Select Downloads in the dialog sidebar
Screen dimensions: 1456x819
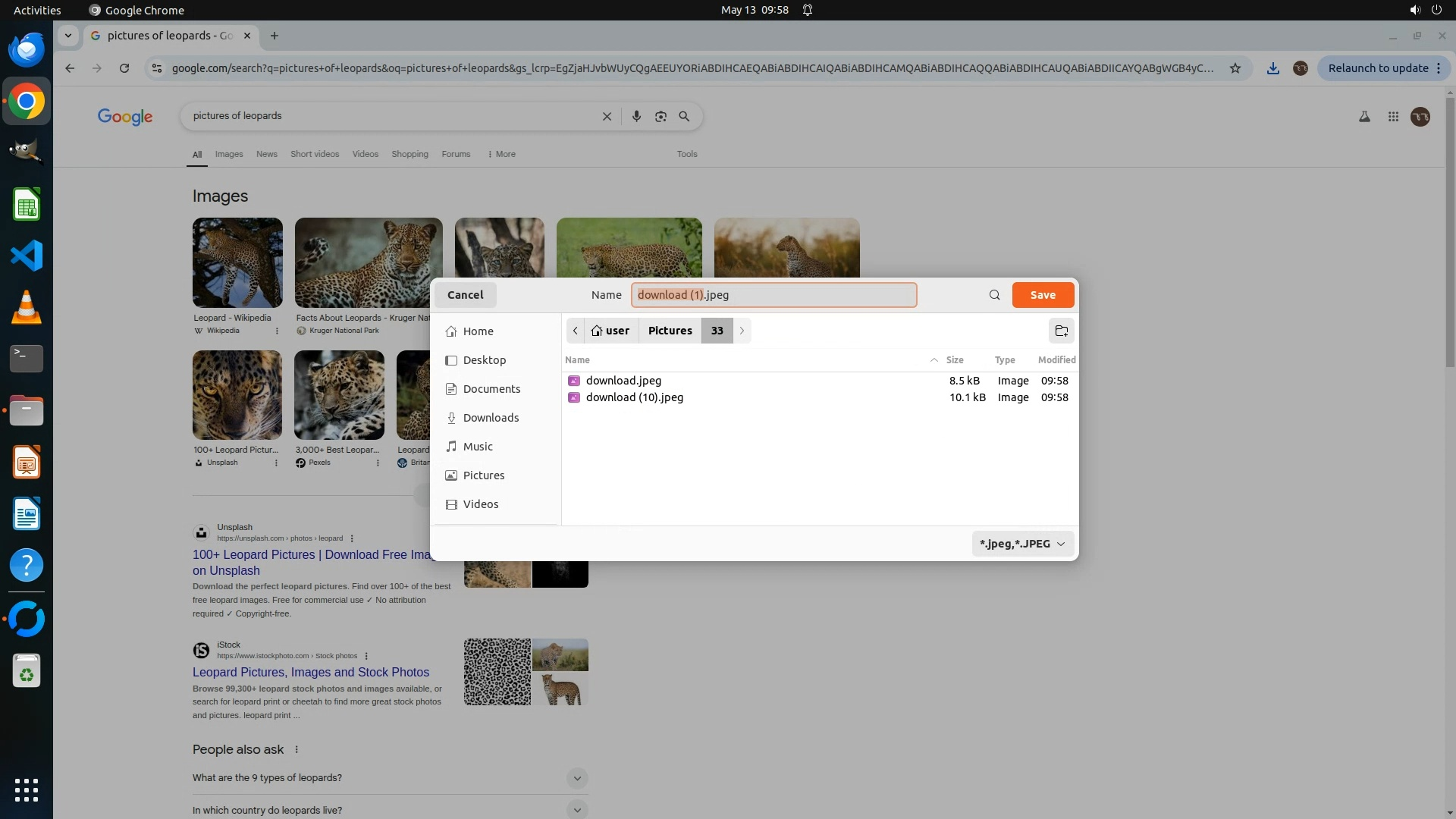pos(491,418)
